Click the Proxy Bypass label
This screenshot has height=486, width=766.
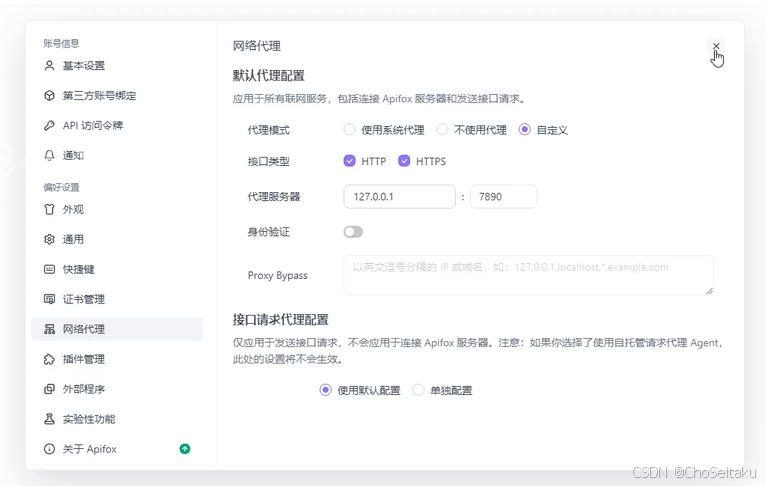(x=277, y=275)
